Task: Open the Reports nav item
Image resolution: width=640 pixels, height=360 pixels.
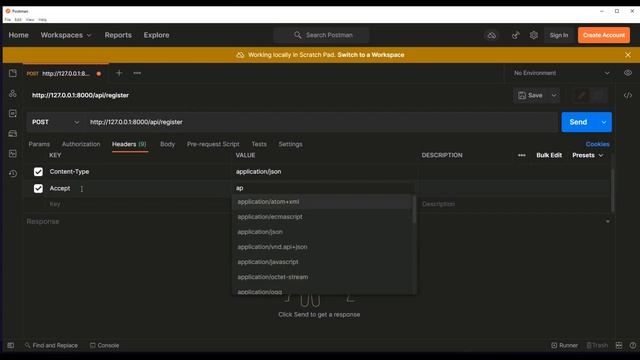Action: [x=118, y=35]
